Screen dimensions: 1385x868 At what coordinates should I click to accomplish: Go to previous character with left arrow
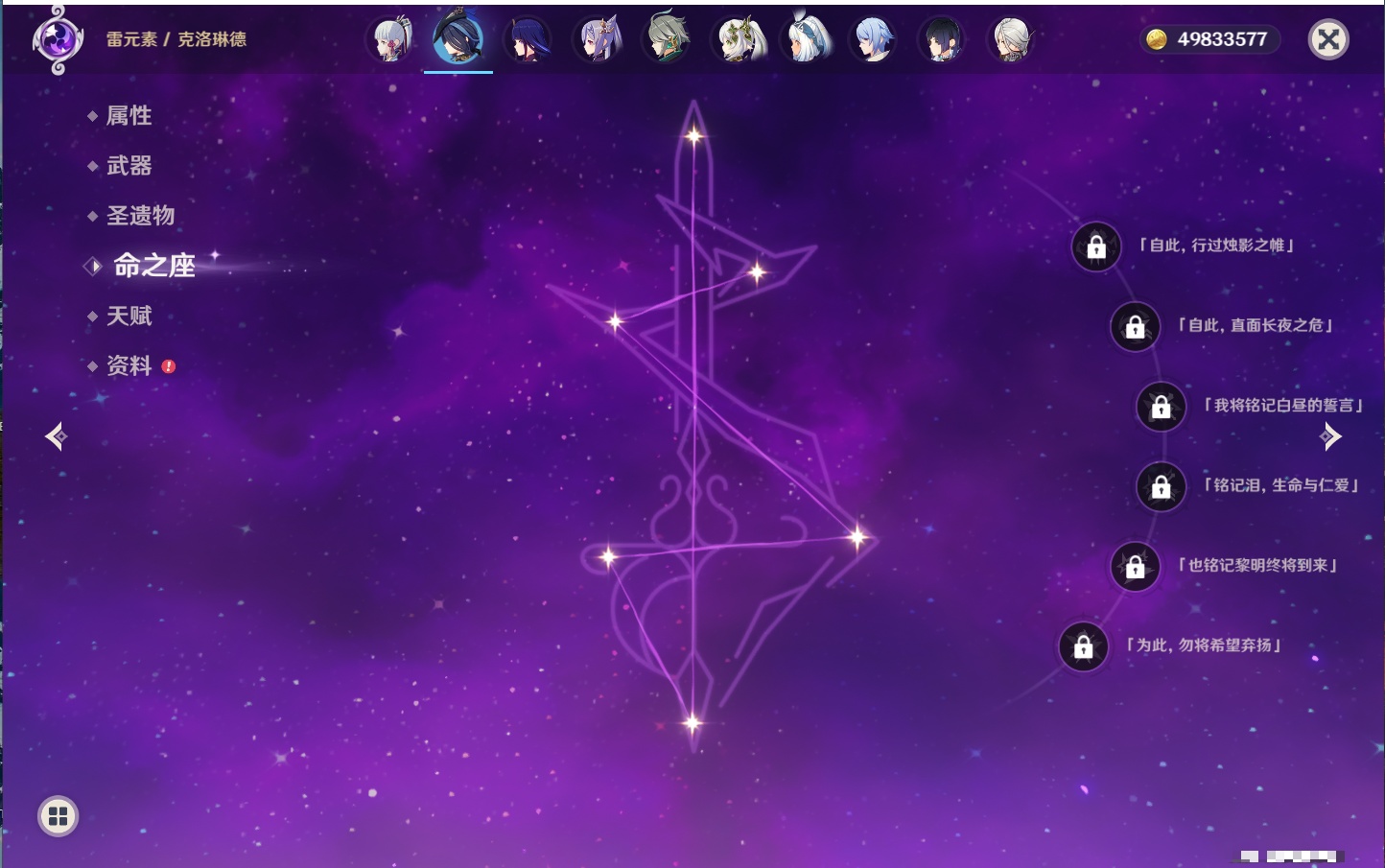56,436
